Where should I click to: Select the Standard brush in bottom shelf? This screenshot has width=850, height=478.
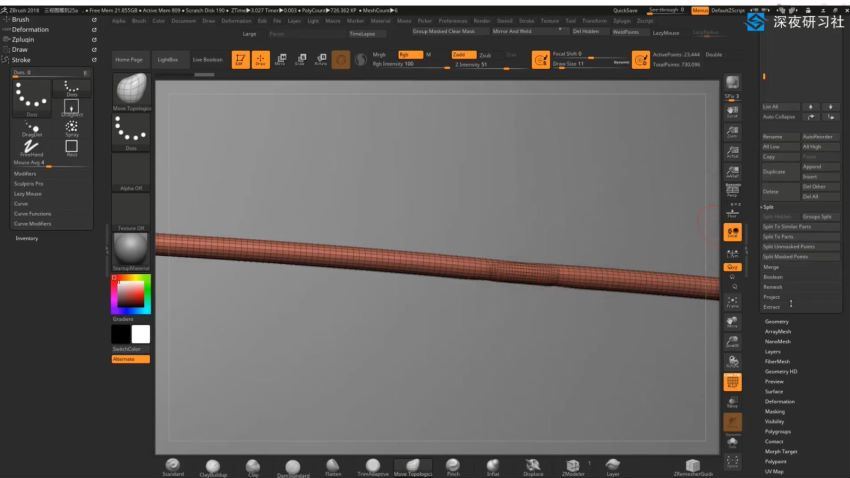(173, 467)
